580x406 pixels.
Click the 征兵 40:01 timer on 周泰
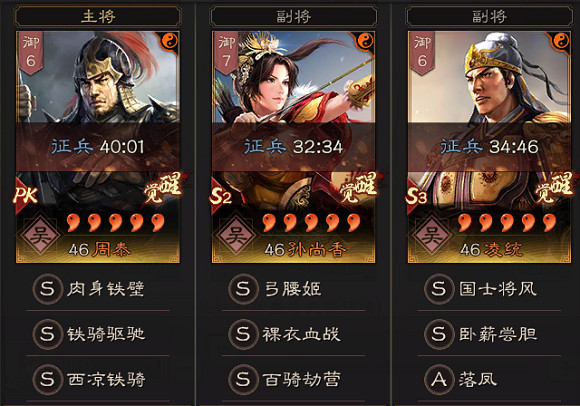pyautogui.click(x=98, y=147)
